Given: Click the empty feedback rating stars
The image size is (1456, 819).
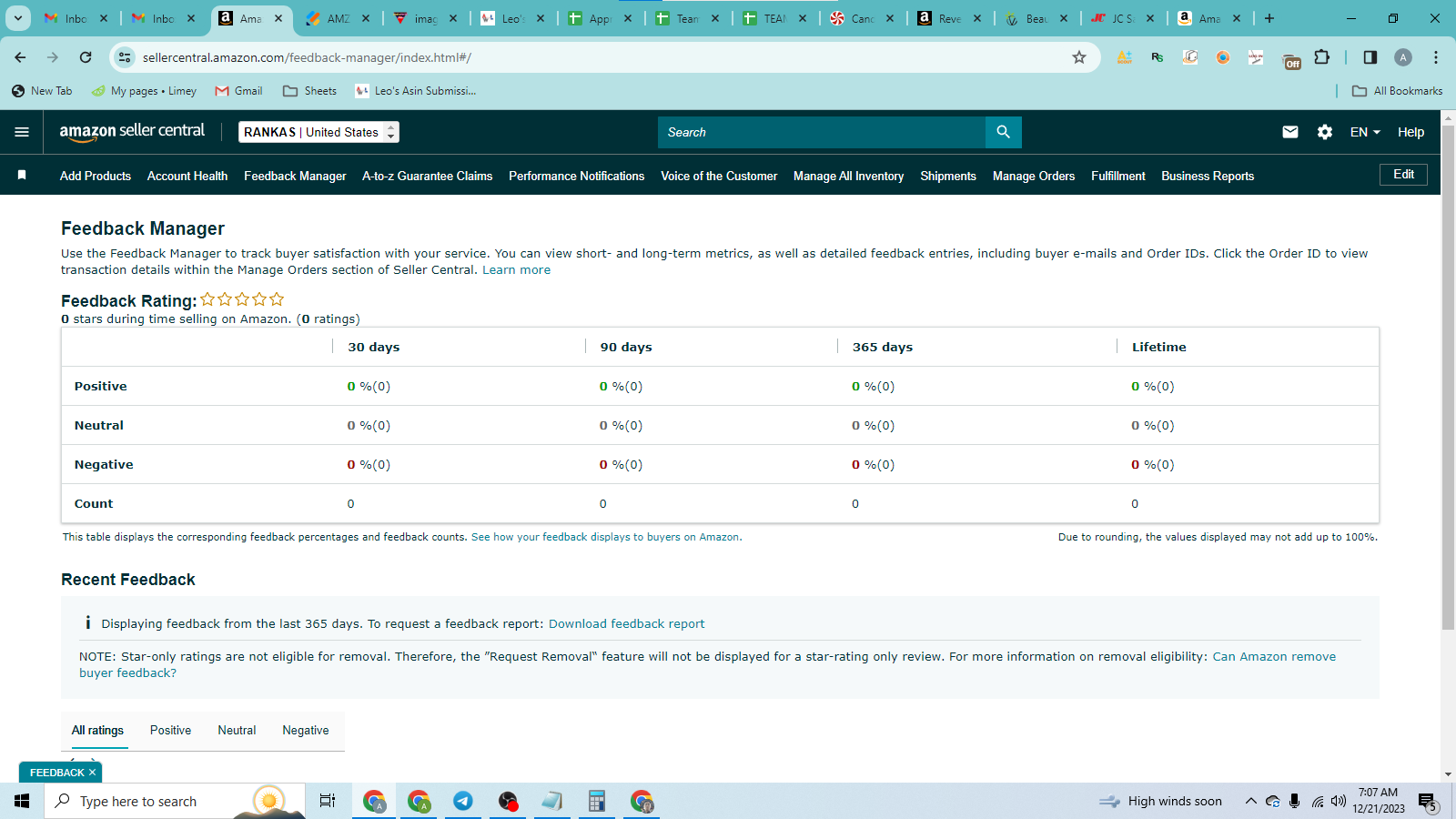Looking at the screenshot, I should [242, 299].
